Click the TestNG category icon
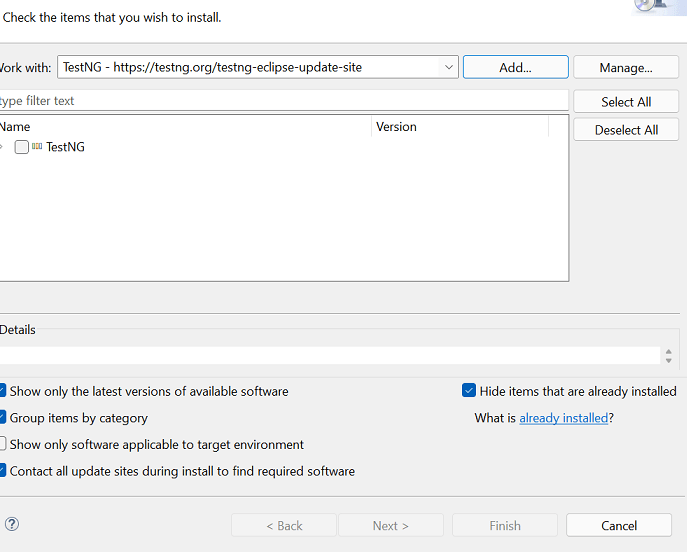 point(37,146)
